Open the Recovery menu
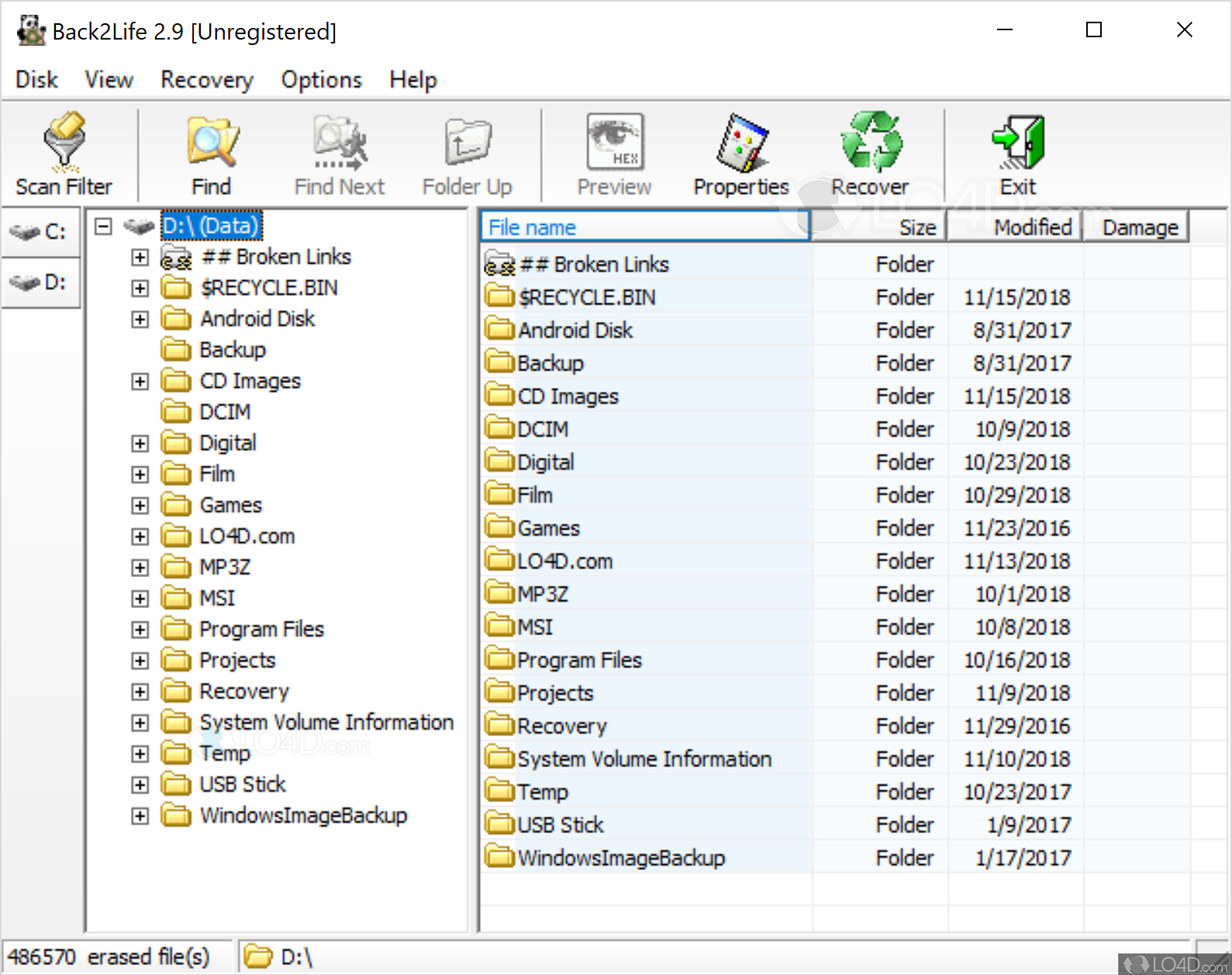This screenshot has height=975, width=1232. 206,80
